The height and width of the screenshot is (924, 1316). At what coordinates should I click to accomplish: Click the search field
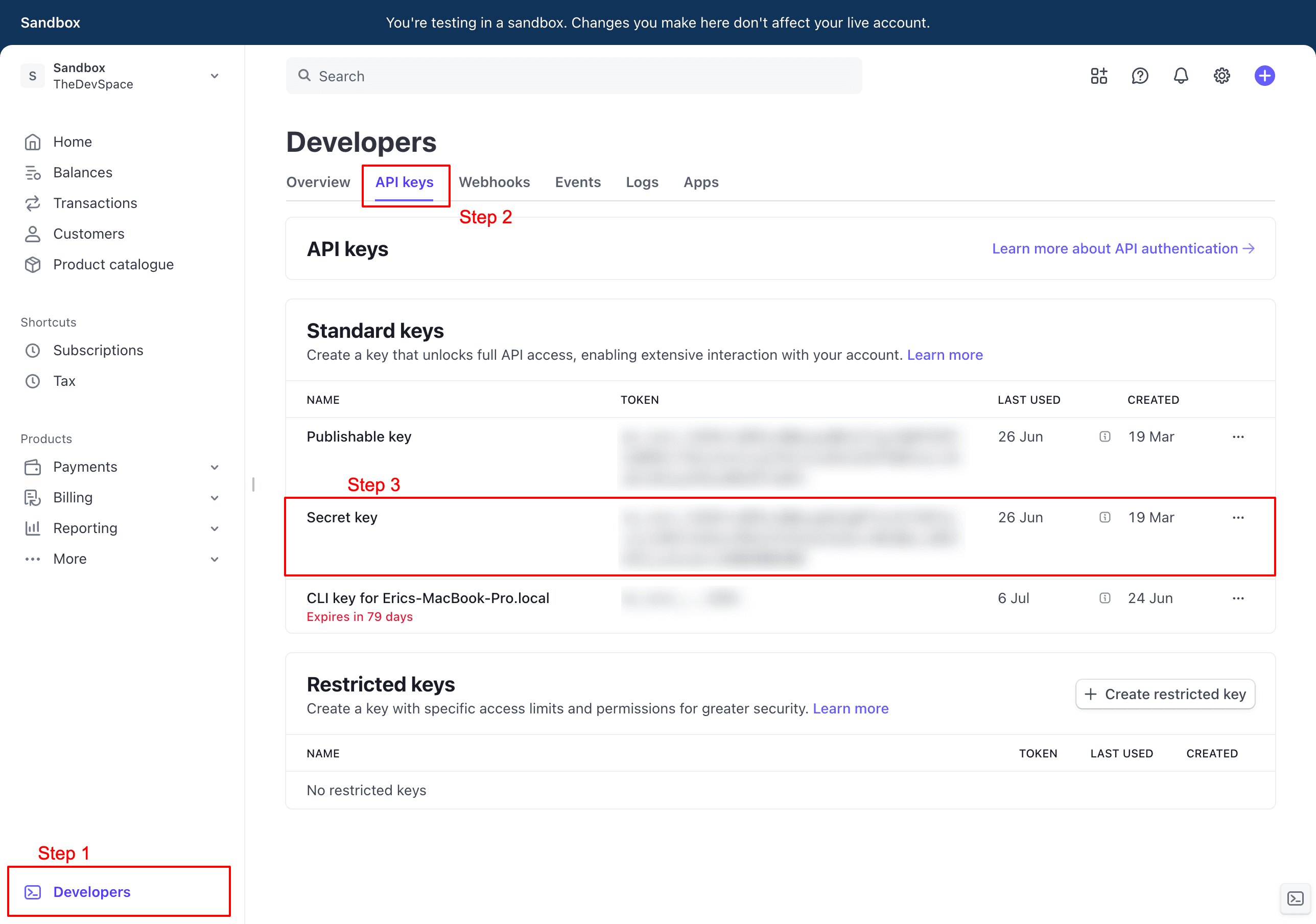point(573,75)
